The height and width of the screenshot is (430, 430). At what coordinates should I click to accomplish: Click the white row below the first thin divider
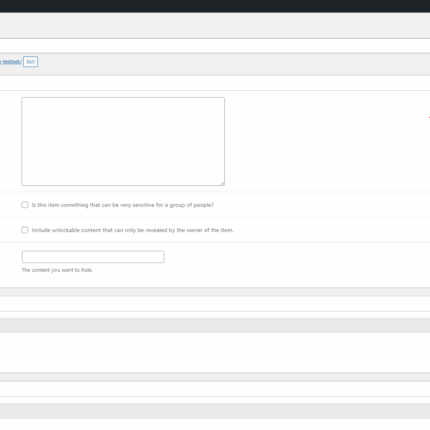click(215, 304)
